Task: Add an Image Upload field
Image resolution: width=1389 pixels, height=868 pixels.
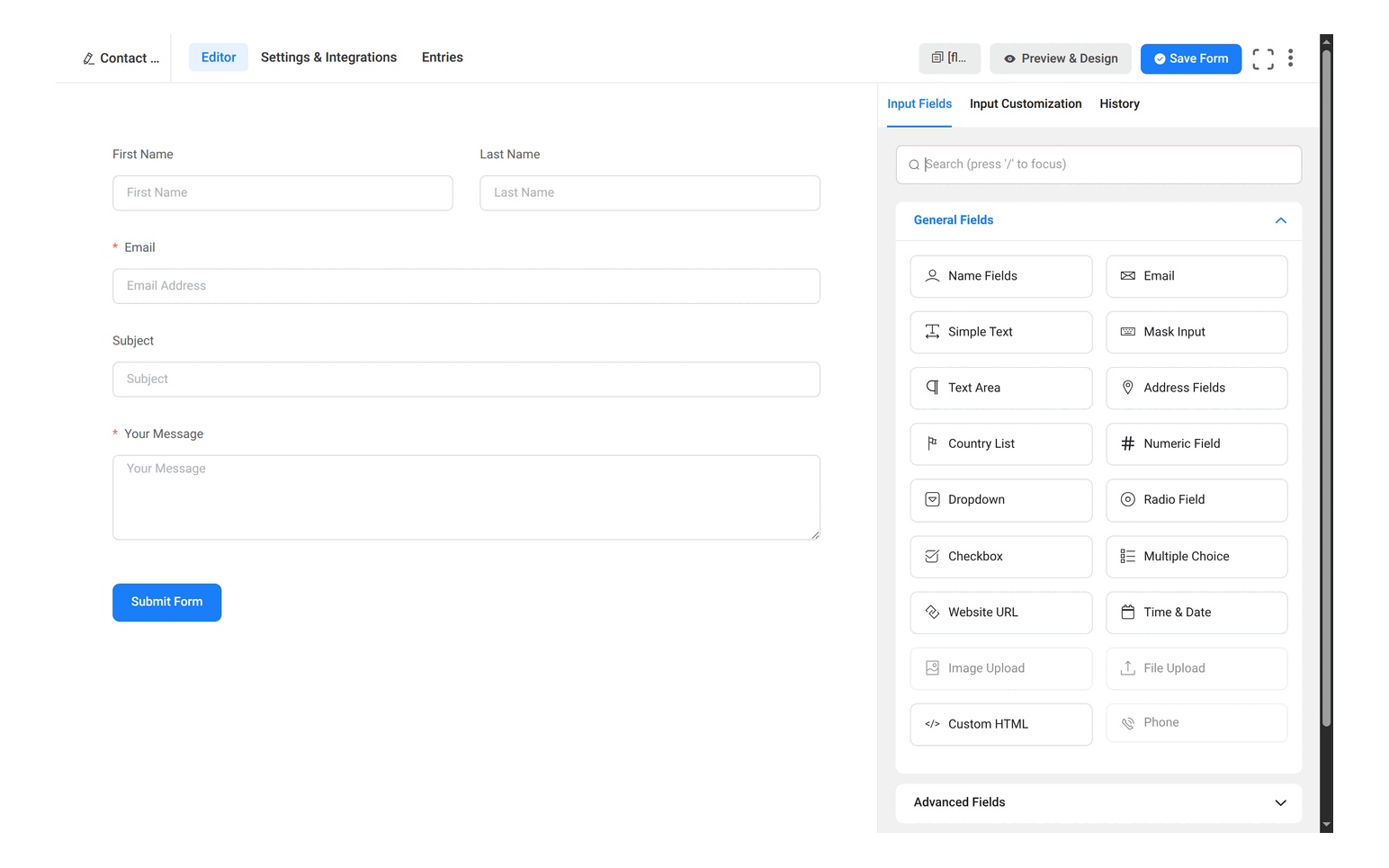Action: 1000,668
